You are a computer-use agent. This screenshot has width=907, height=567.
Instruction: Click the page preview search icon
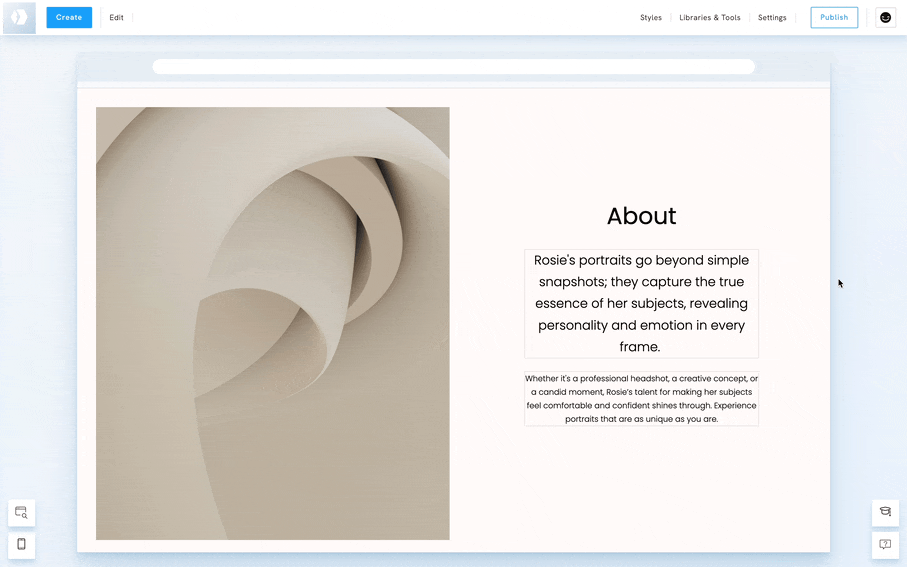click(x=21, y=513)
